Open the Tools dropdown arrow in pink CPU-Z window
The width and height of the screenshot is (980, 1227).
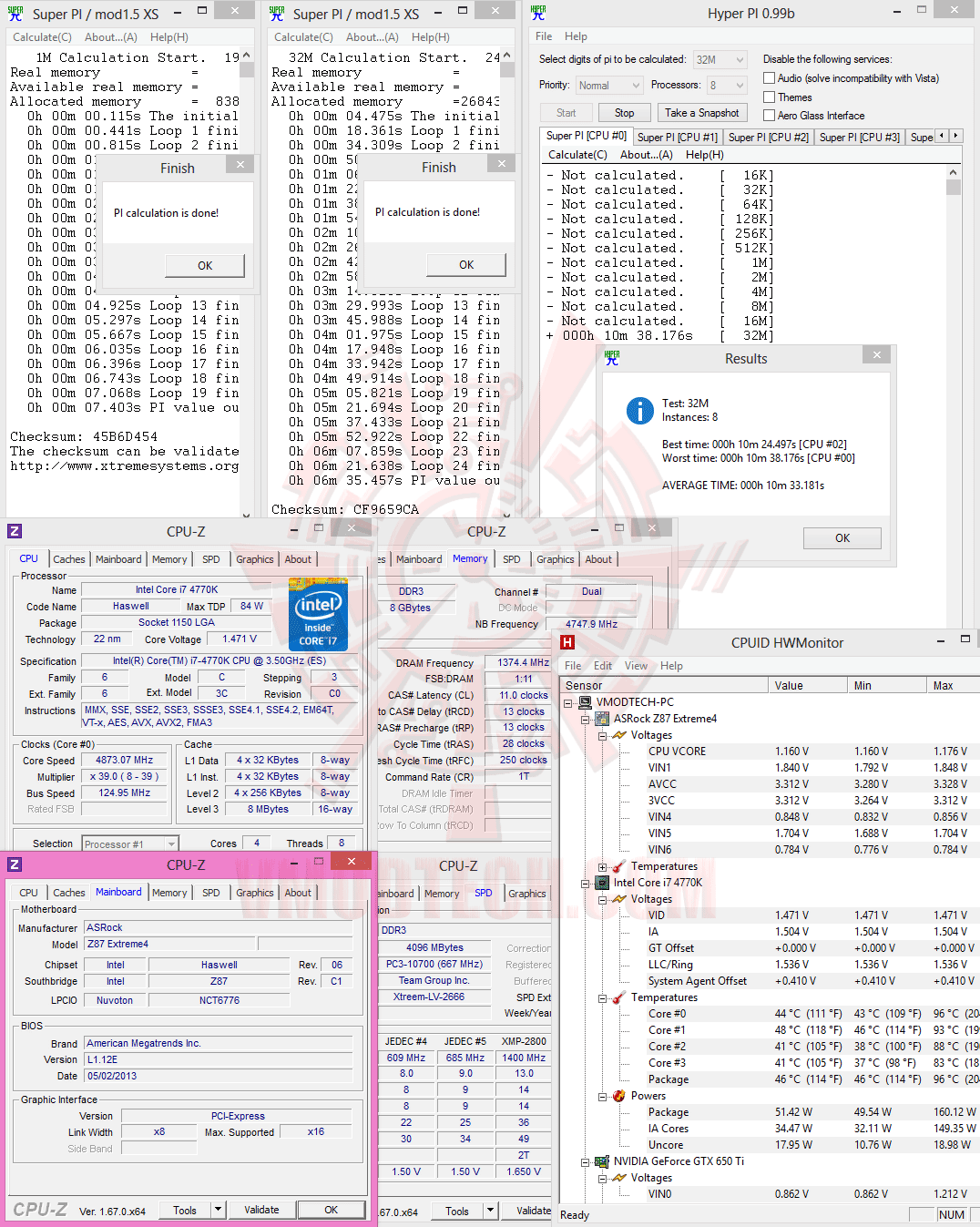click(218, 1210)
